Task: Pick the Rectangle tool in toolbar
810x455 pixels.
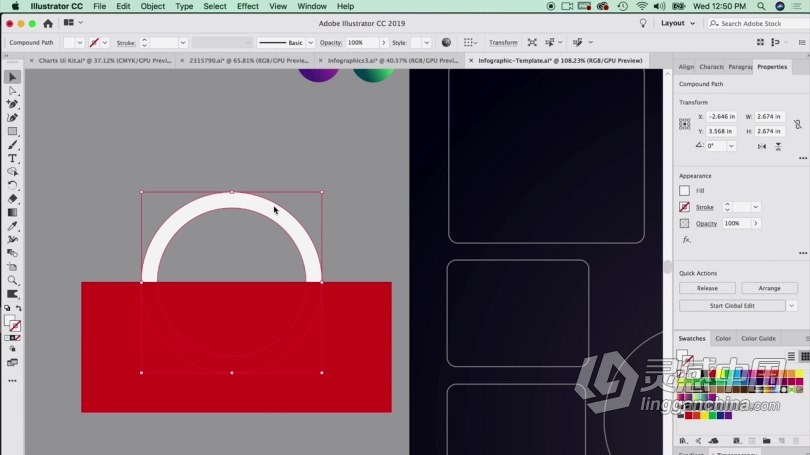Action: (13, 131)
